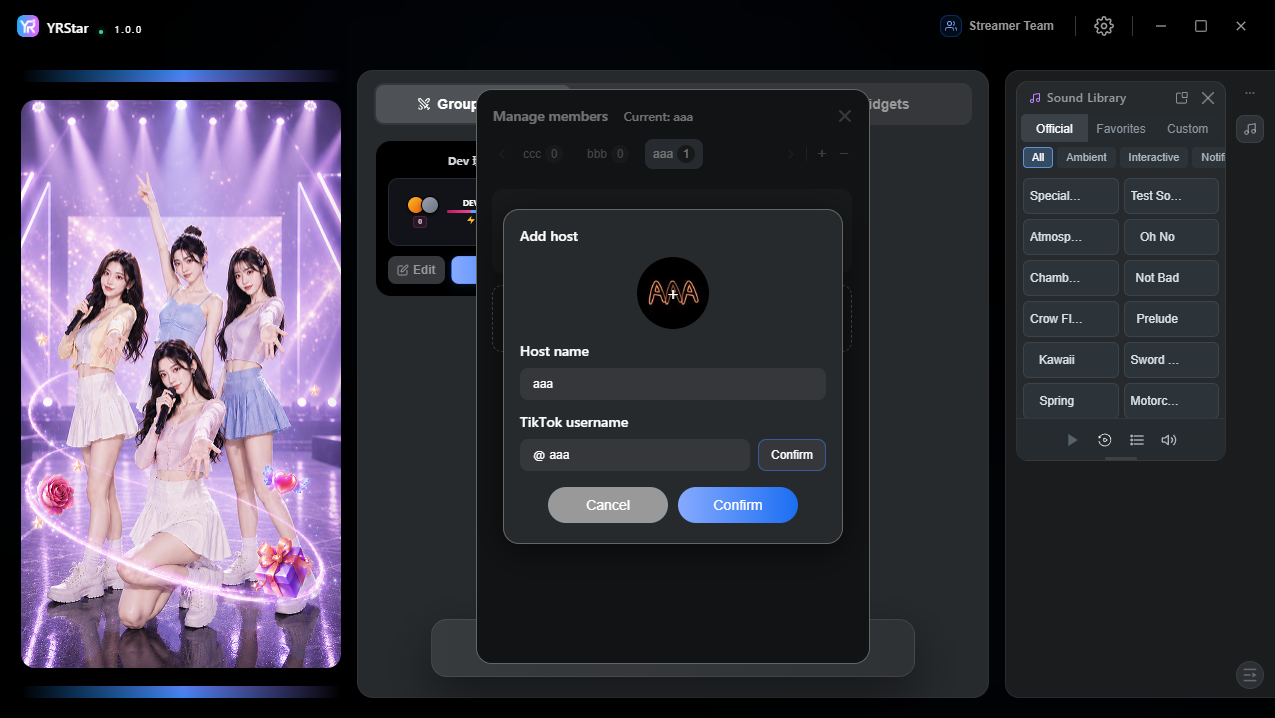The image size is (1275, 718).
Task: Click the play icon in Sound Library
Action: click(x=1072, y=440)
